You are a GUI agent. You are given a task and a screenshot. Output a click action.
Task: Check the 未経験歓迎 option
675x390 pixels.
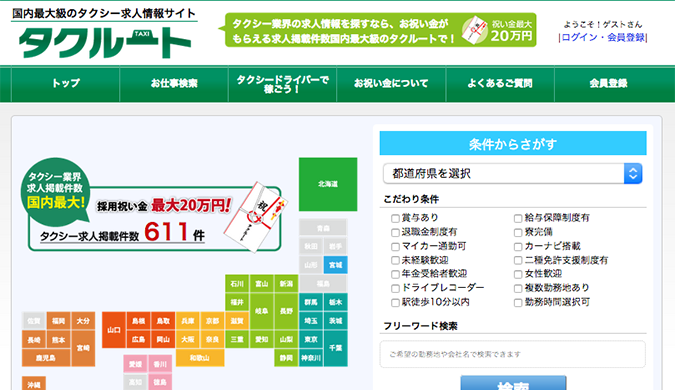coord(395,260)
